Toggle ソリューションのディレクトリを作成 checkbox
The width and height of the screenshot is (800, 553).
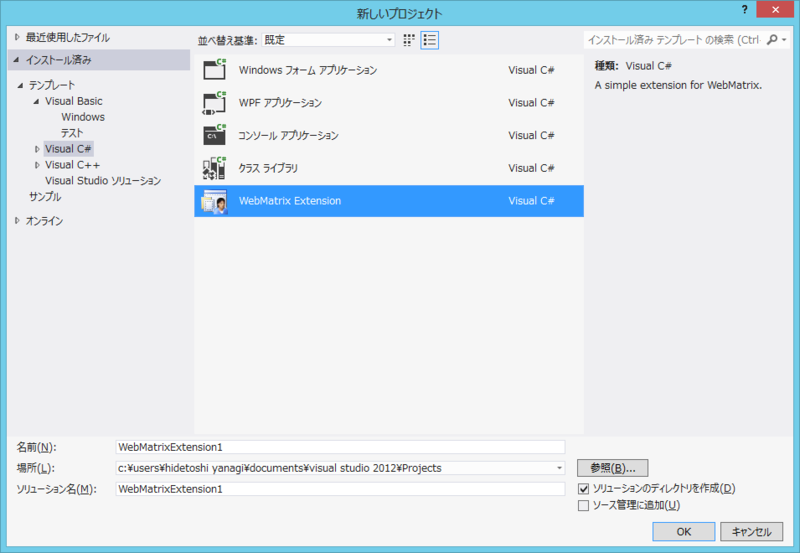click(x=584, y=489)
